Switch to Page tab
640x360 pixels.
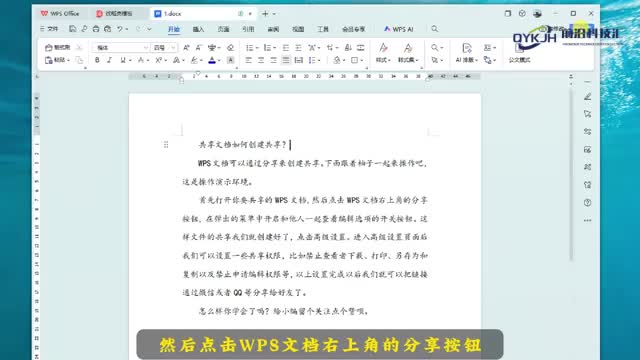[223, 29]
